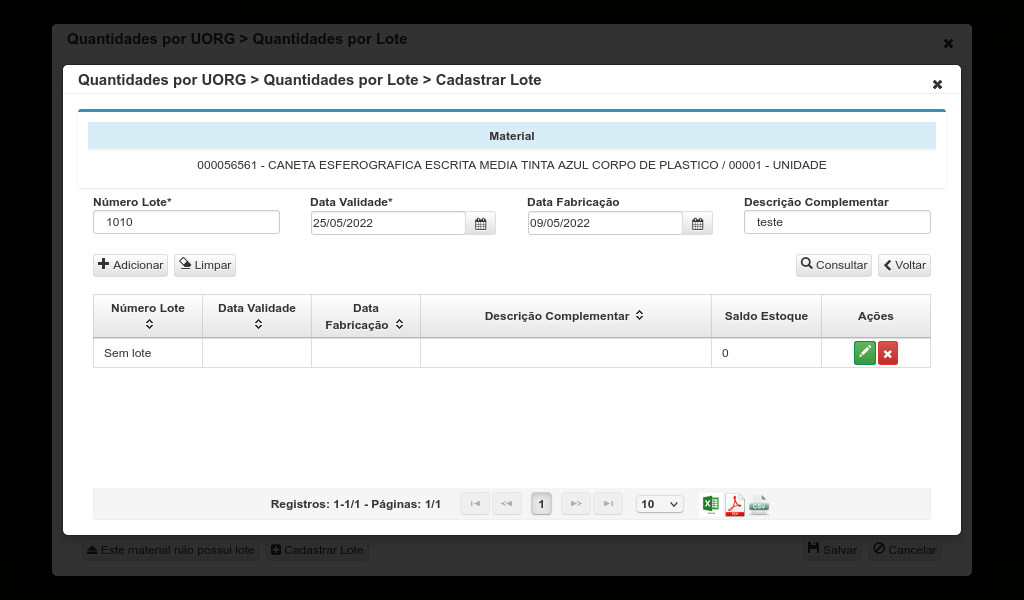This screenshot has height=600, width=1024.
Task: Click red delete icon for Sem lote
Action: [x=888, y=353]
